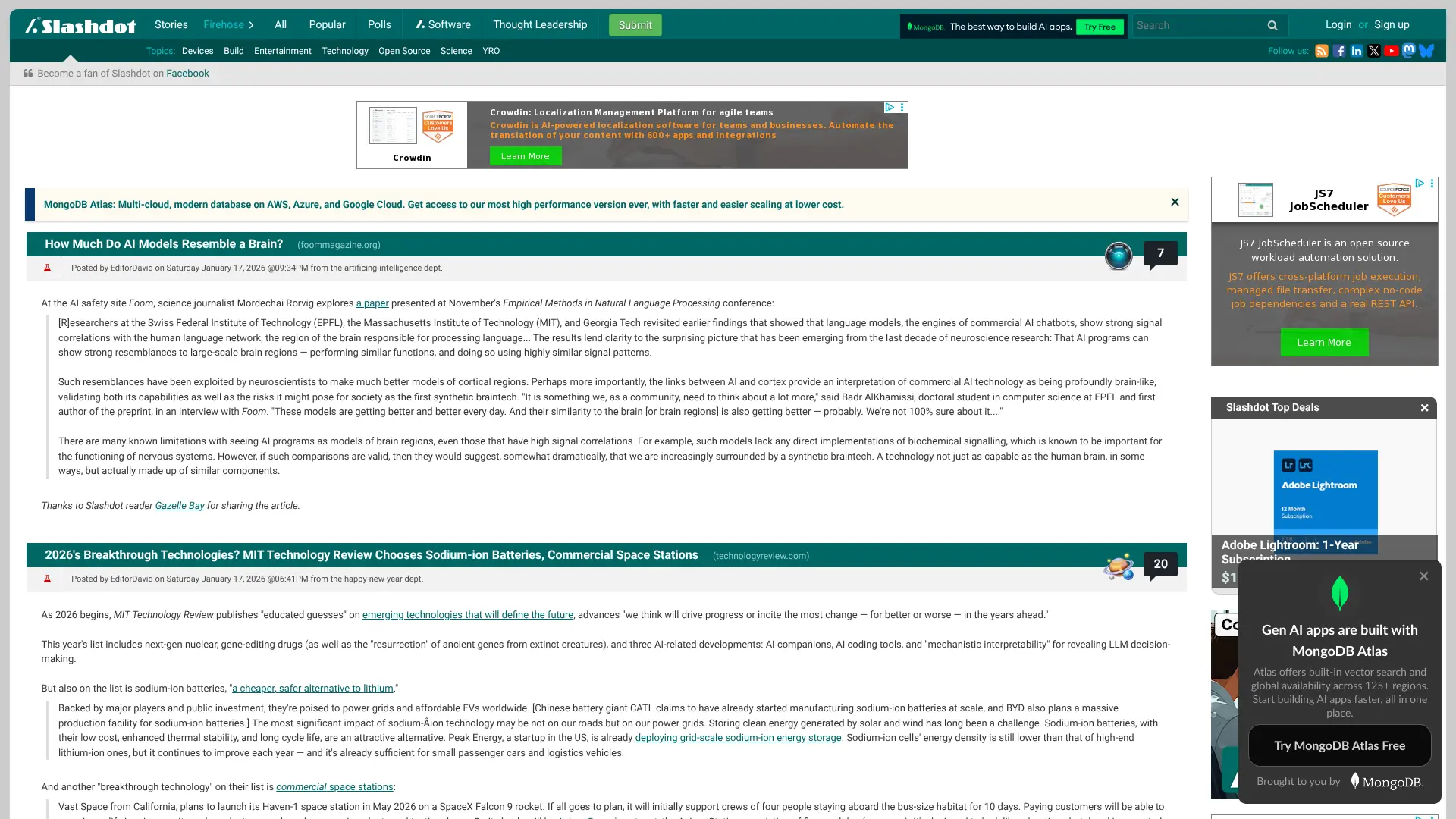
Task: Click into the Search field
Action: [x=1197, y=26]
